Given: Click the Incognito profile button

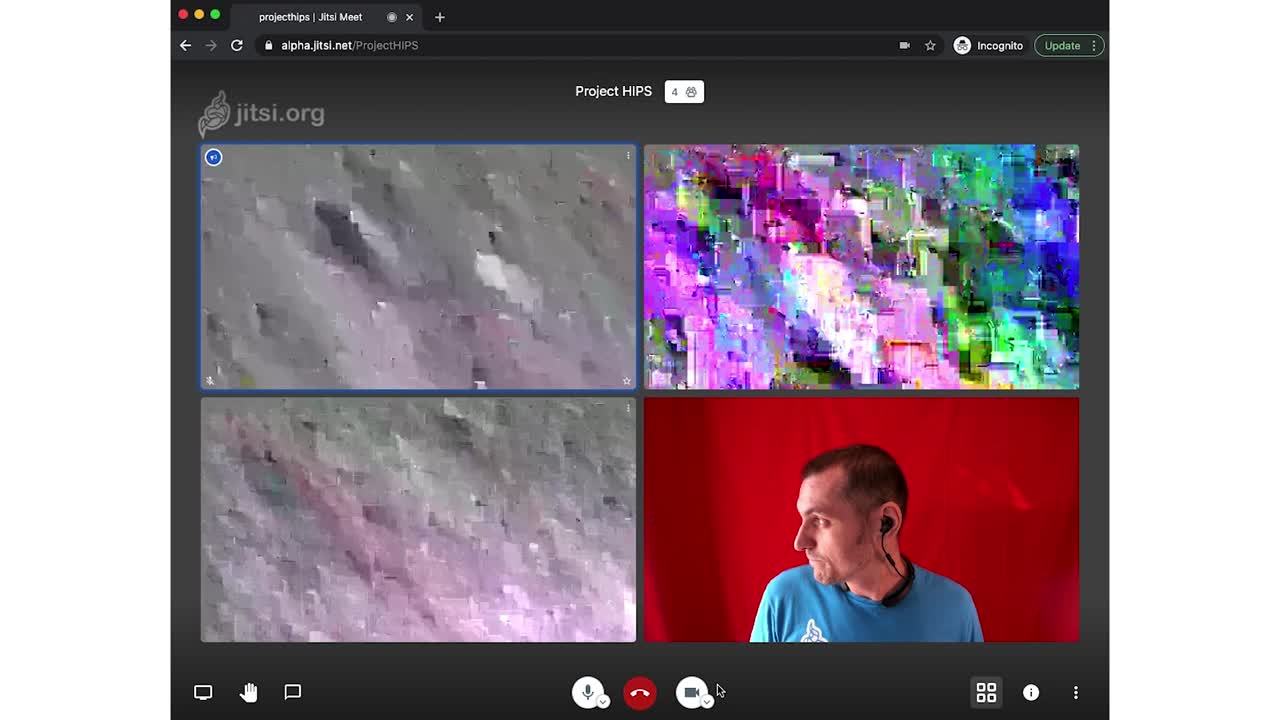Looking at the screenshot, I should 988,45.
